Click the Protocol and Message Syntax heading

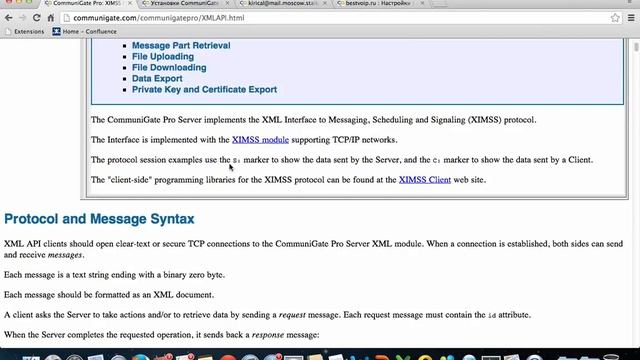[99, 219]
